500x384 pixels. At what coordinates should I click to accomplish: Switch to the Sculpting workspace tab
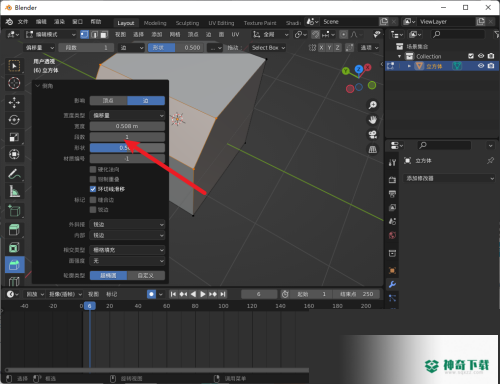tap(187, 23)
